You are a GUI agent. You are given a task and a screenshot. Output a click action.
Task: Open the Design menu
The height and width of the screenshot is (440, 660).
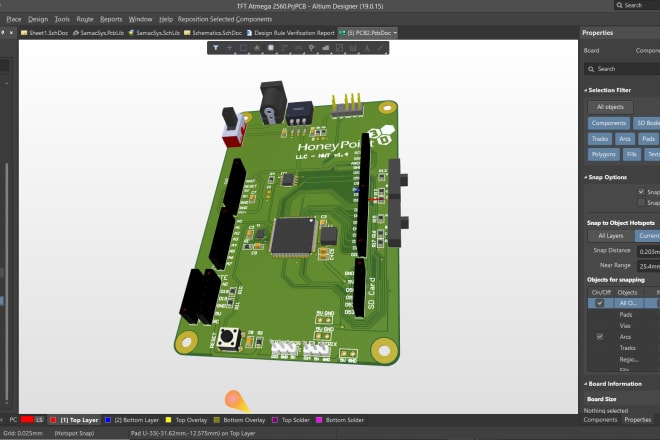38,19
